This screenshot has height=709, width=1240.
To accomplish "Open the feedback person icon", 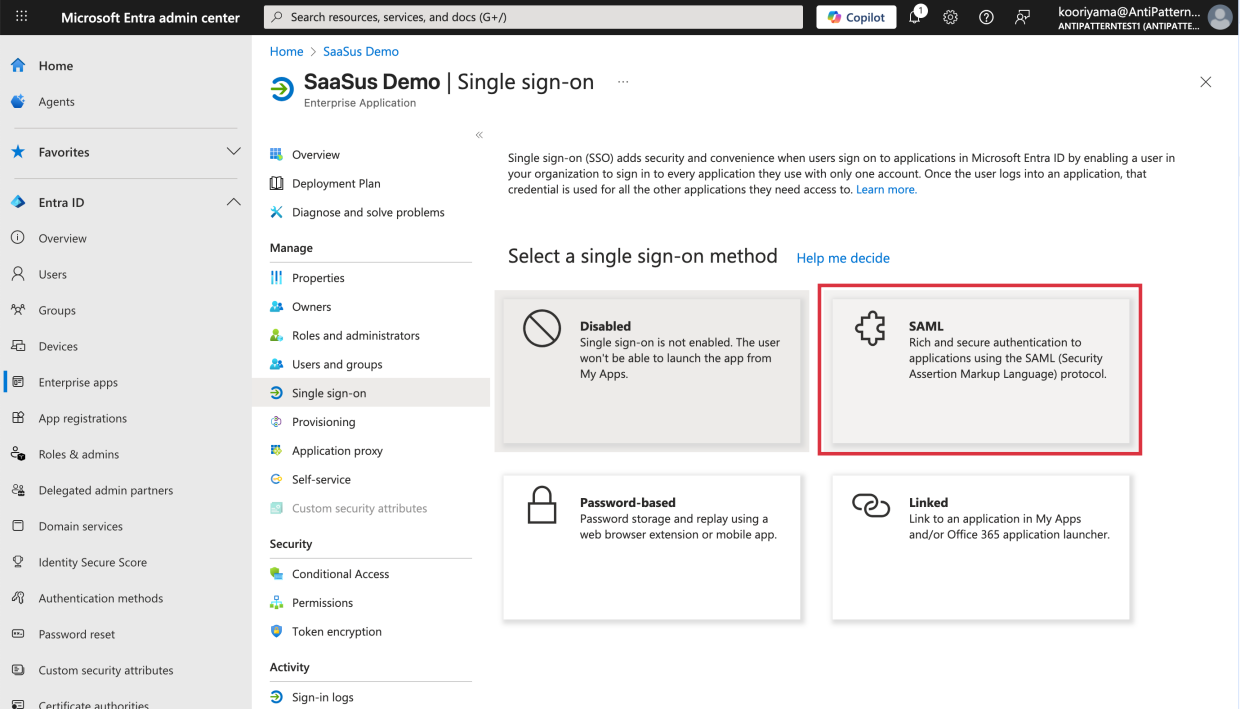I will [x=1023, y=17].
